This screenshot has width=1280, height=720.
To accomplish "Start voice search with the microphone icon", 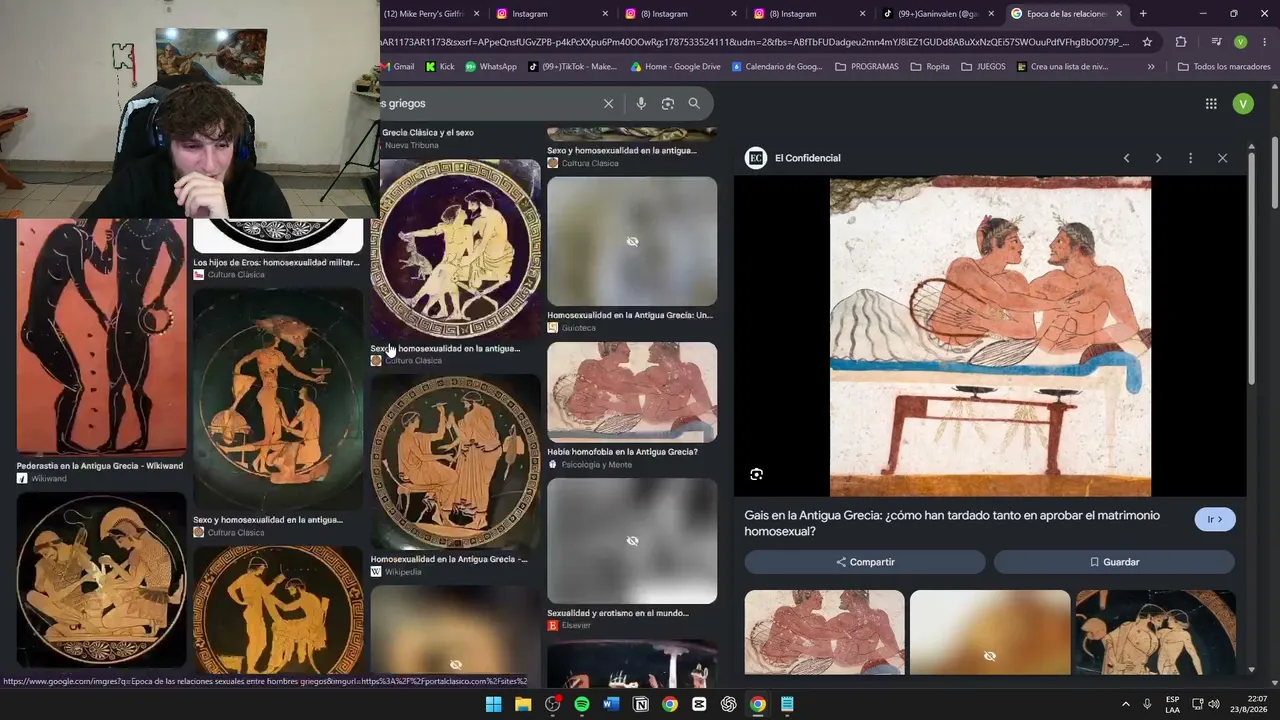I will click(641, 103).
